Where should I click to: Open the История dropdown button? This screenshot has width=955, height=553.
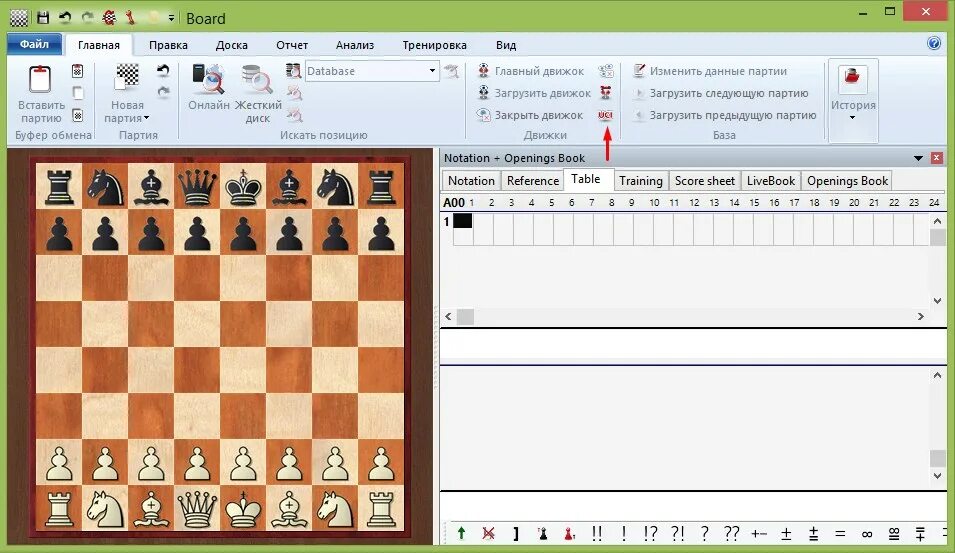click(x=853, y=100)
